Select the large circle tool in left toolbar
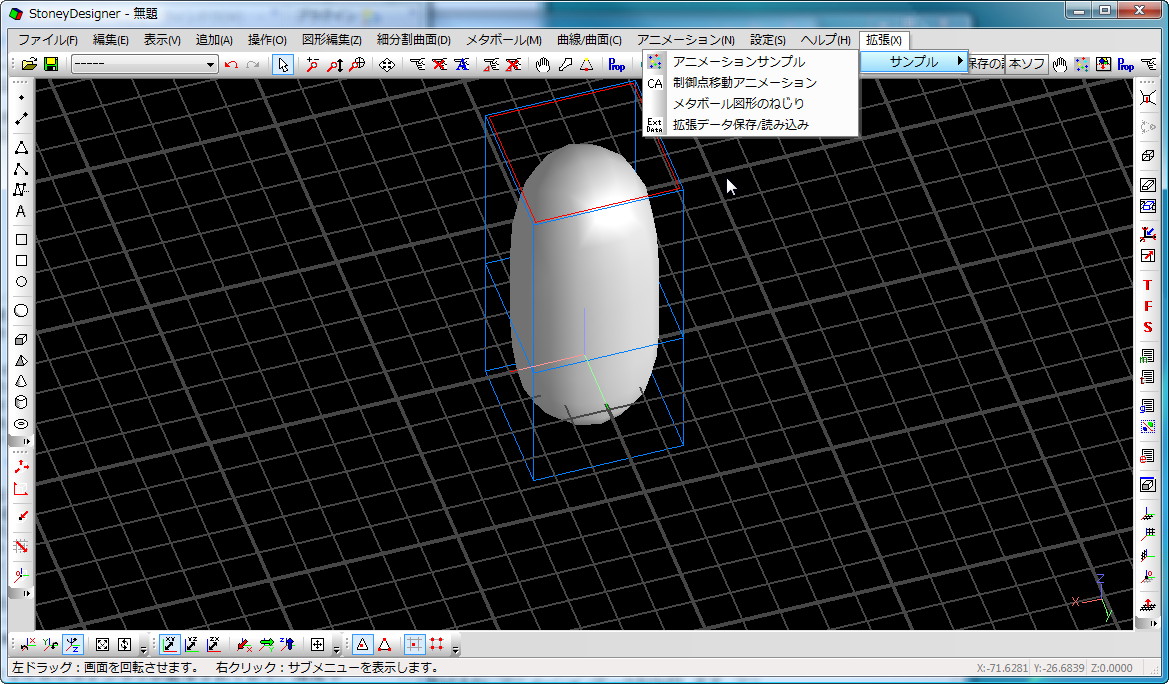This screenshot has height=684, width=1169. (21, 310)
